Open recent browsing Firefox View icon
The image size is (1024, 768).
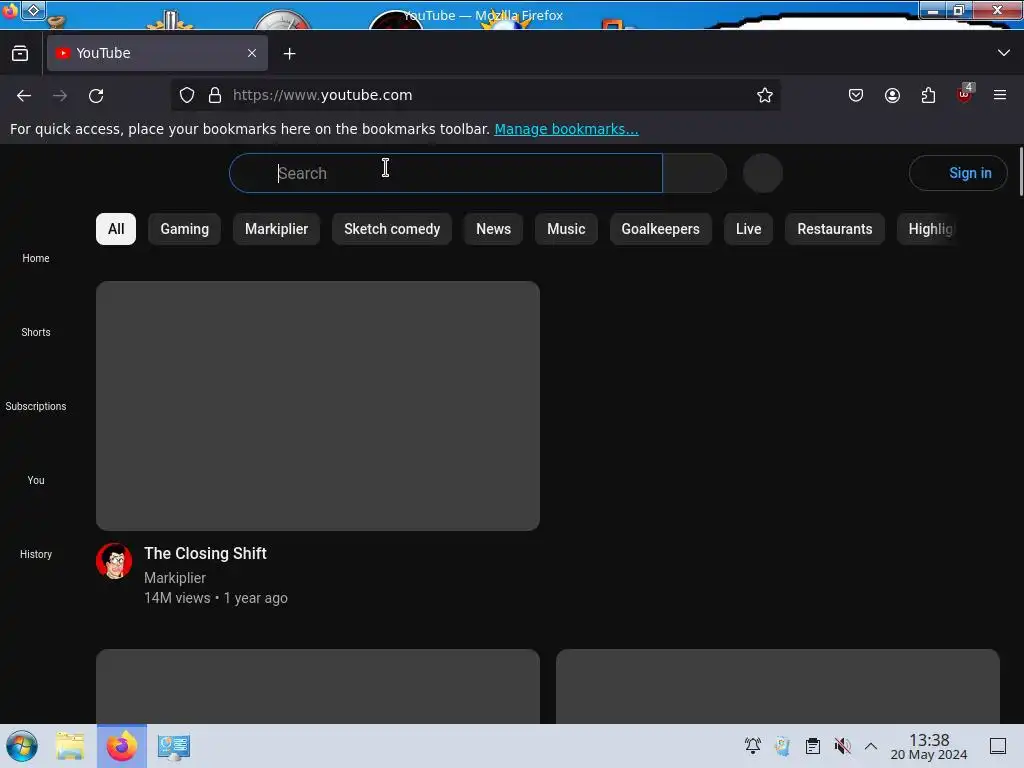click(x=20, y=53)
